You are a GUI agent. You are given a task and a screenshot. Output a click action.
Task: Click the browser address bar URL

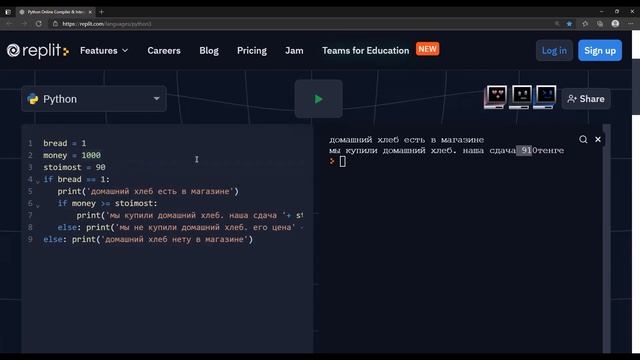click(107, 24)
